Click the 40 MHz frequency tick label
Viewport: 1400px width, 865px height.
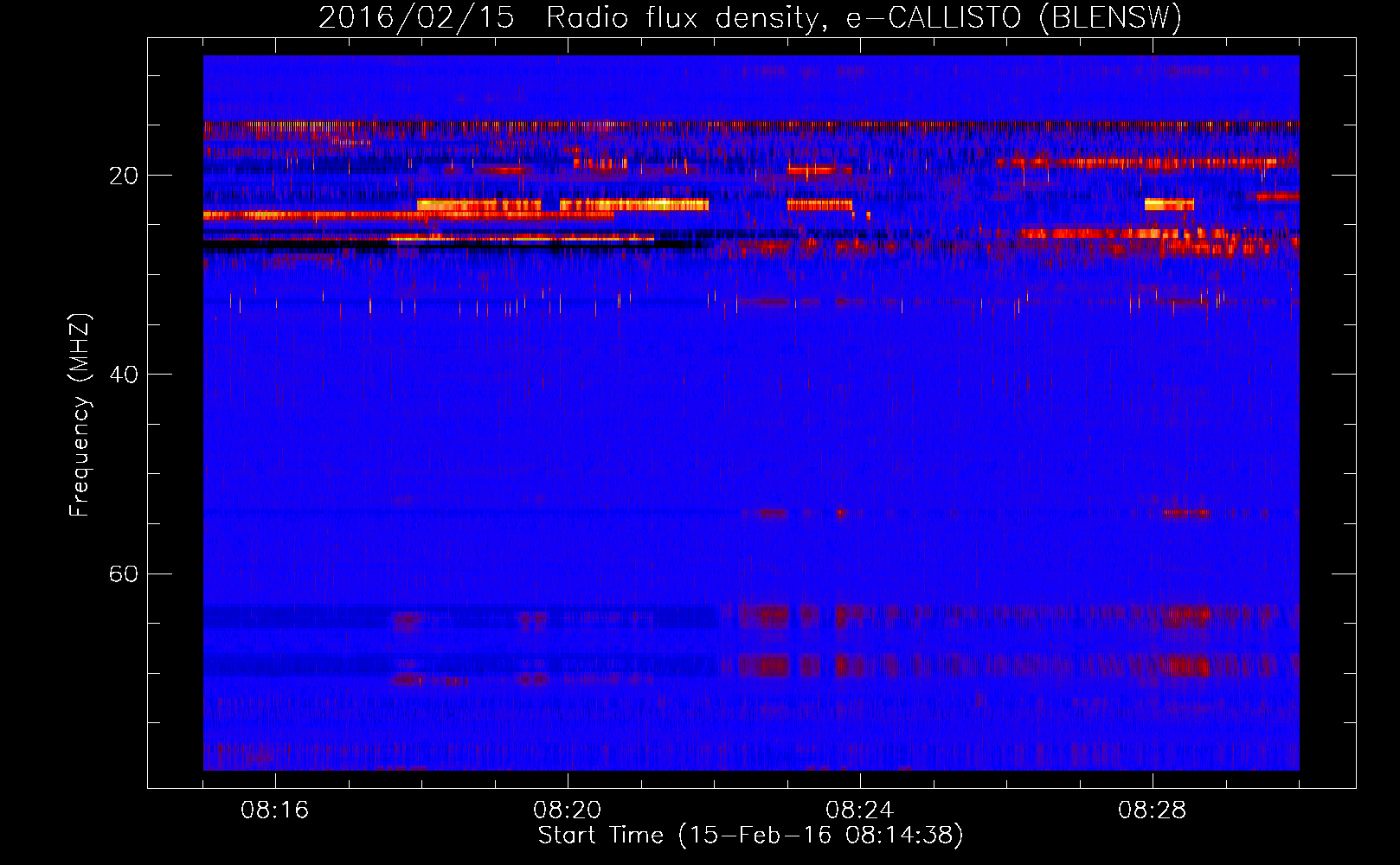pyautogui.click(x=123, y=375)
